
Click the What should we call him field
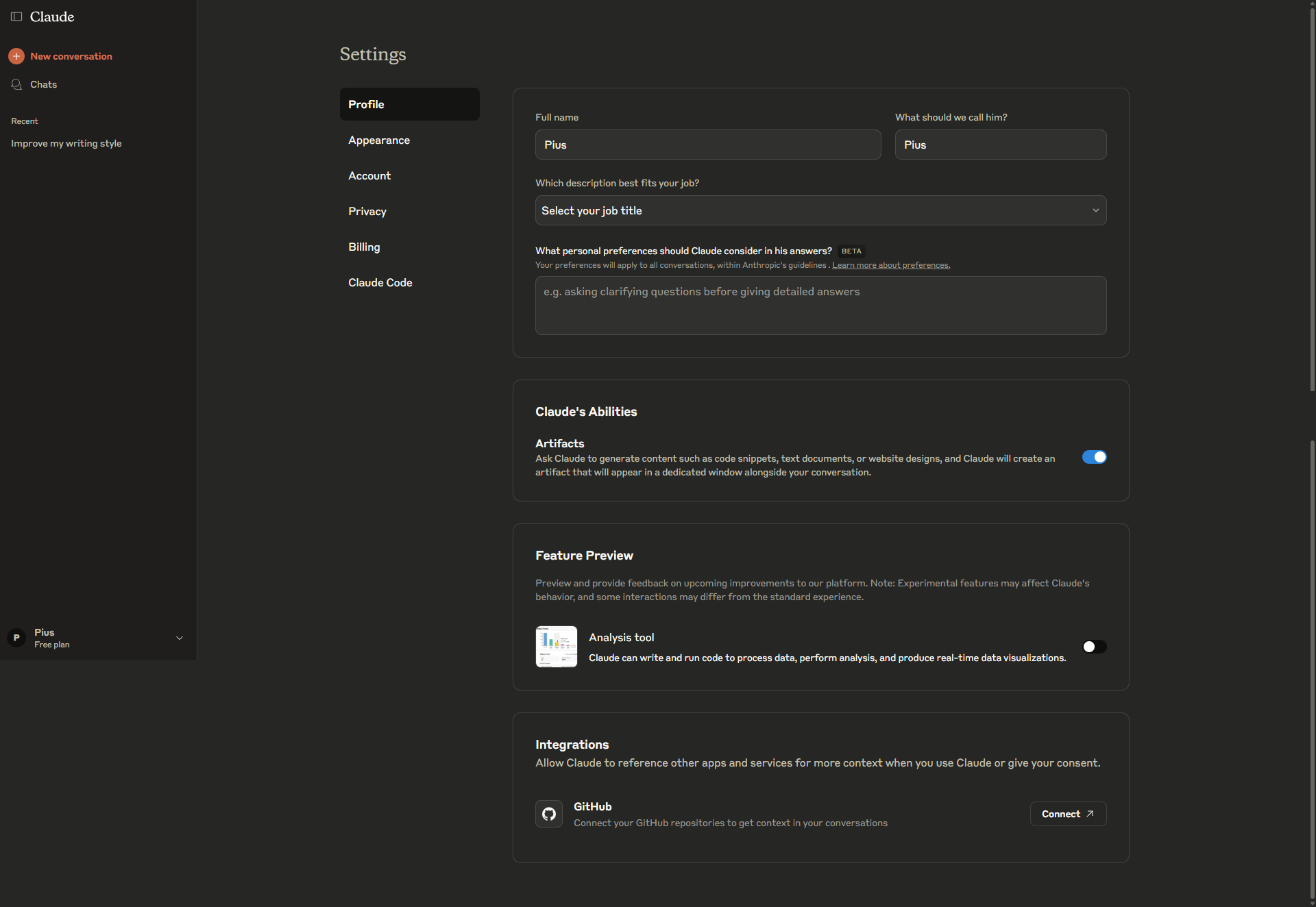click(x=1001, y=145)
